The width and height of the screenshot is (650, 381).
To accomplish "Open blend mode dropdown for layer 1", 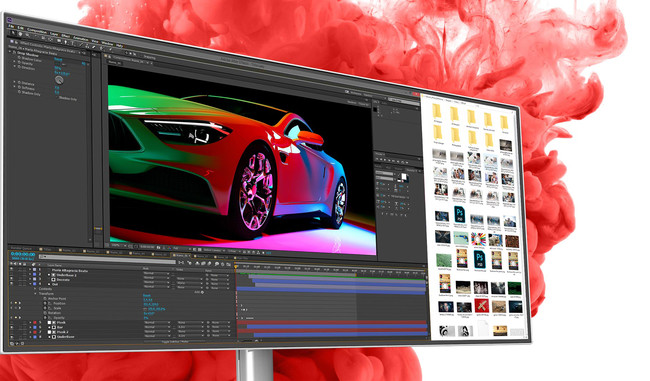I will pos(156,274).
